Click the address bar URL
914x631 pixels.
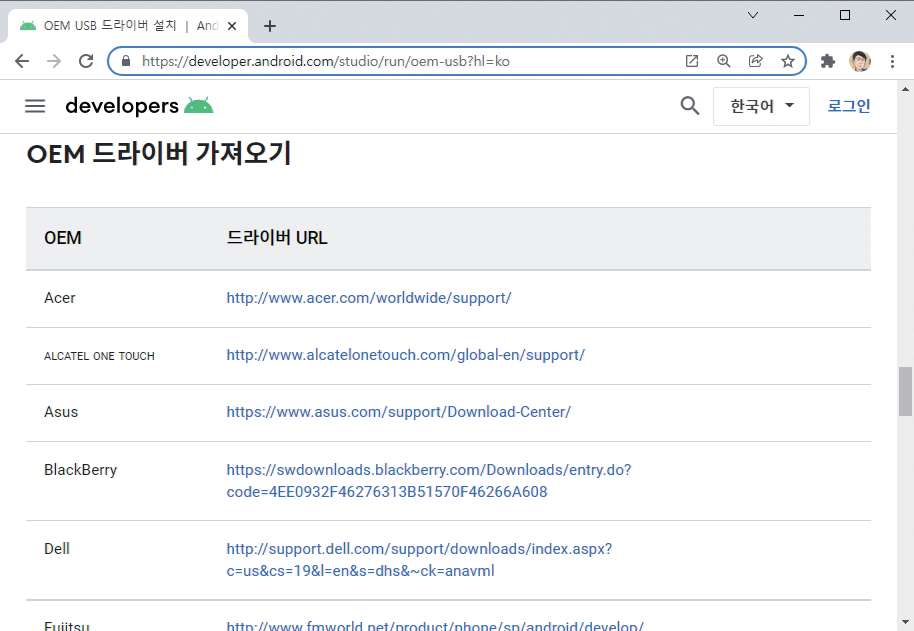point(326,61)
